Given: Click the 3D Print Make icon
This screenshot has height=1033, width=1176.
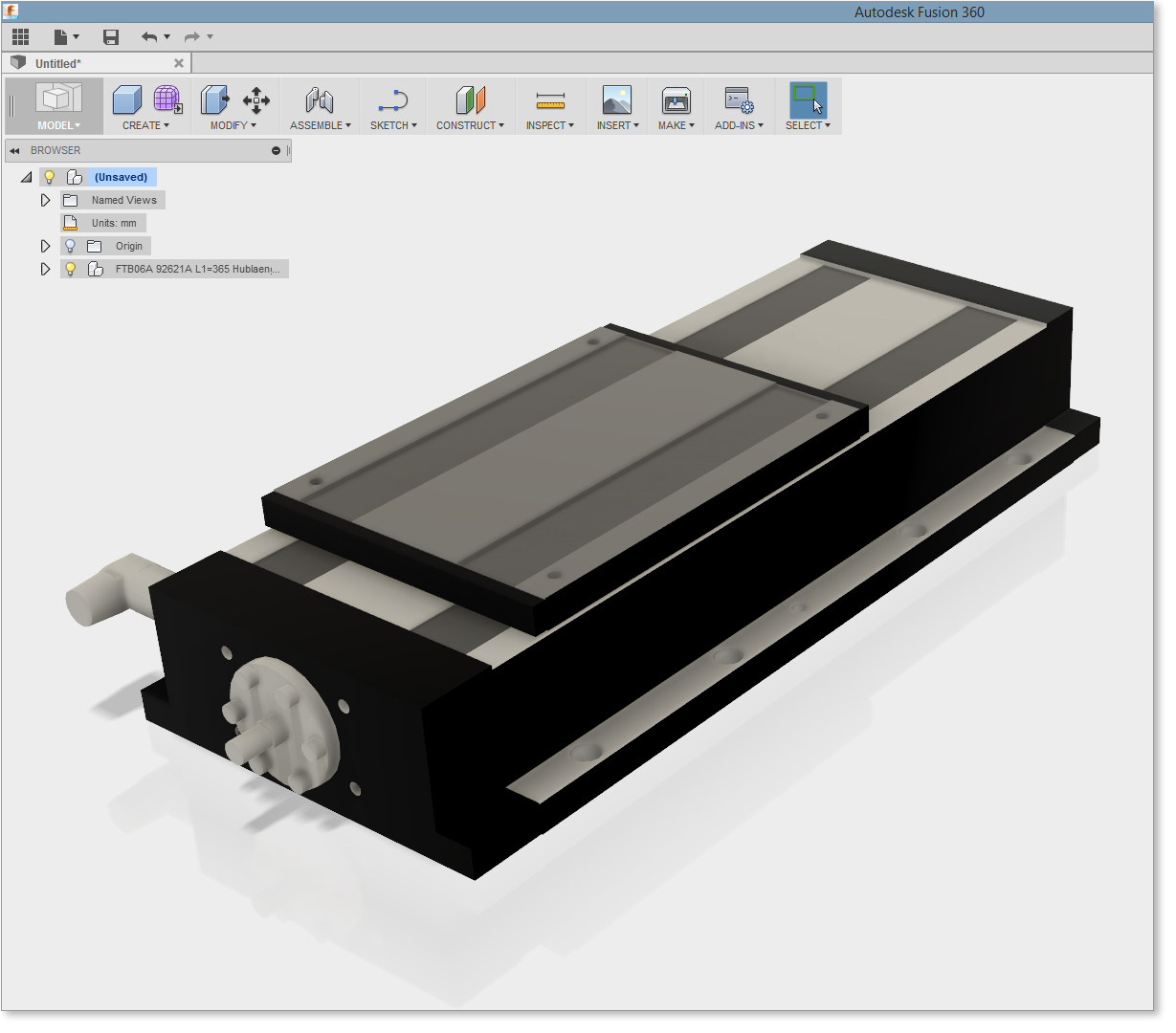Looking at the screenshot, I should 676,100.
